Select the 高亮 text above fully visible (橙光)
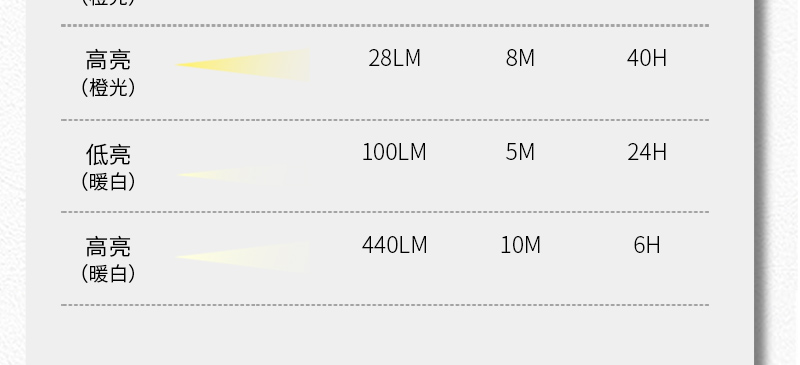 point(108,60)
